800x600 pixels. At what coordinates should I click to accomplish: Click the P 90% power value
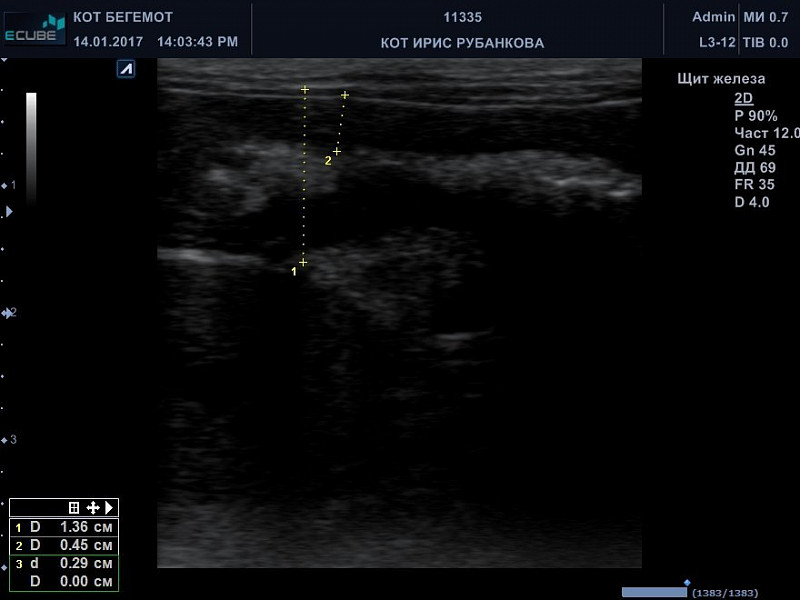756,116
